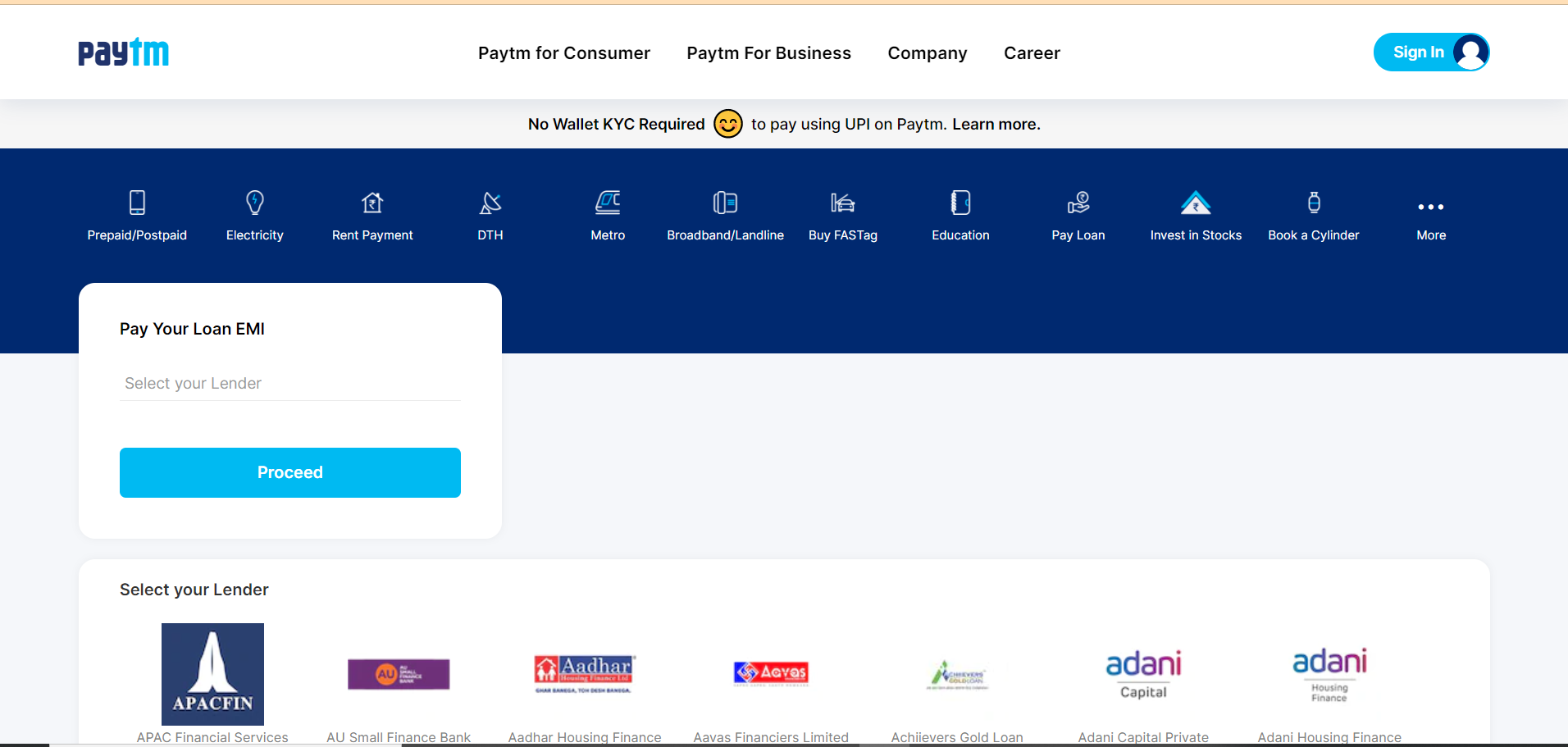Select the AU Small Finance Bank logo
The width and height of the screenshot is (1568, 747).
coord(399,674)
